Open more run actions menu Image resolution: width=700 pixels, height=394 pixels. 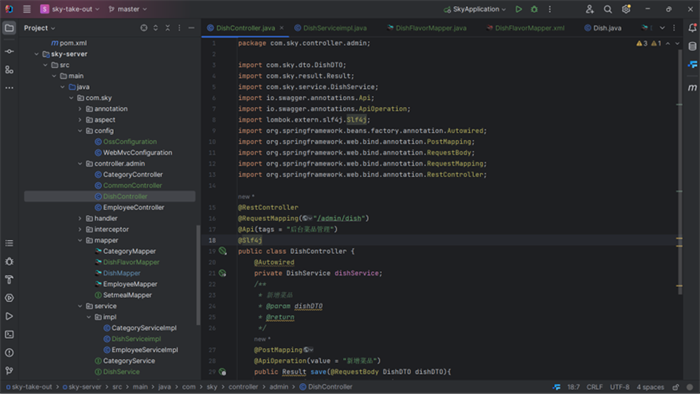pyautogui.click(x=550, y=9)
